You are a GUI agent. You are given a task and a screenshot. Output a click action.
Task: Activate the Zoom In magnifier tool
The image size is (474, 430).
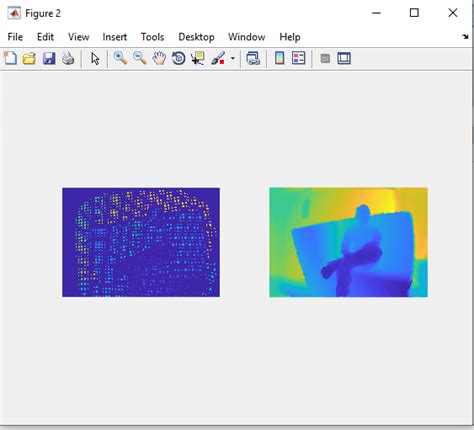120,58
